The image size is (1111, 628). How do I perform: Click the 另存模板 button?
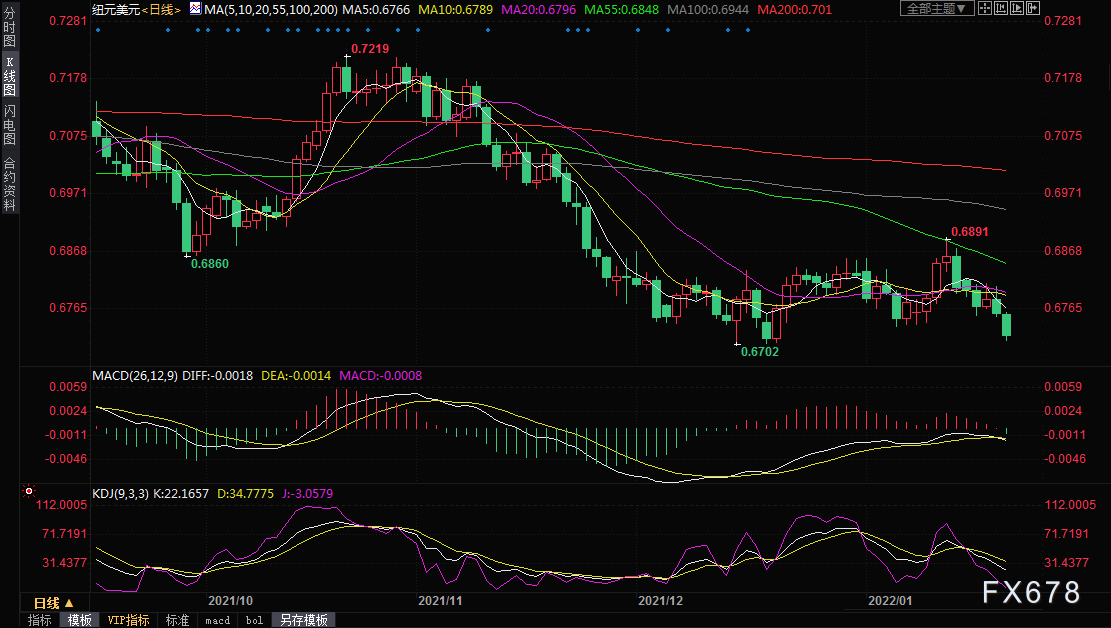[x=303, y=620]
